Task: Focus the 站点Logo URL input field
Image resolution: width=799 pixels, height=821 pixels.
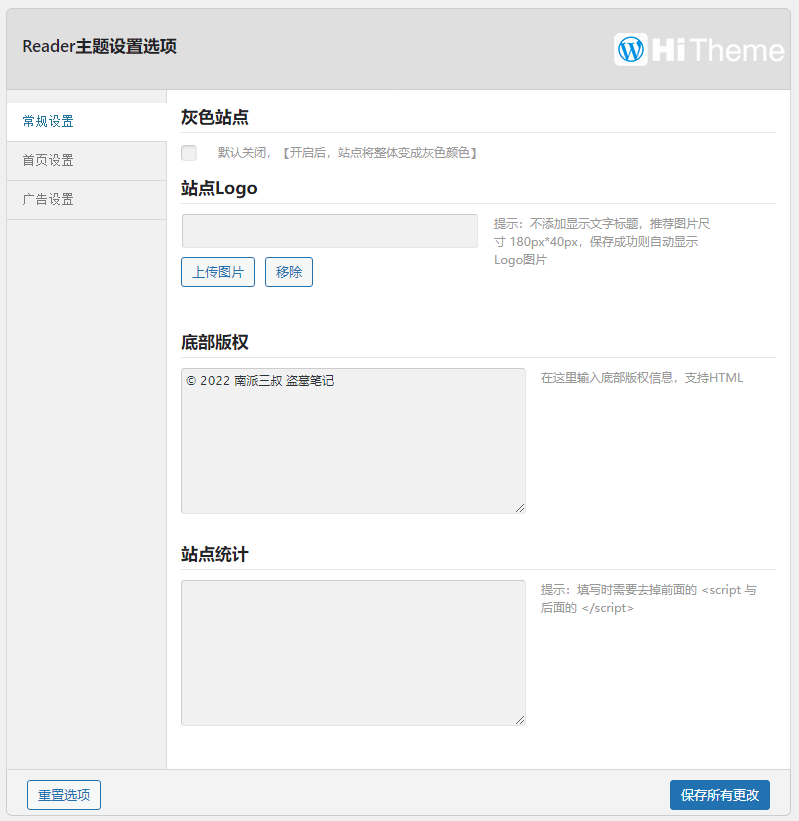Action: click(x=329, y=231)
